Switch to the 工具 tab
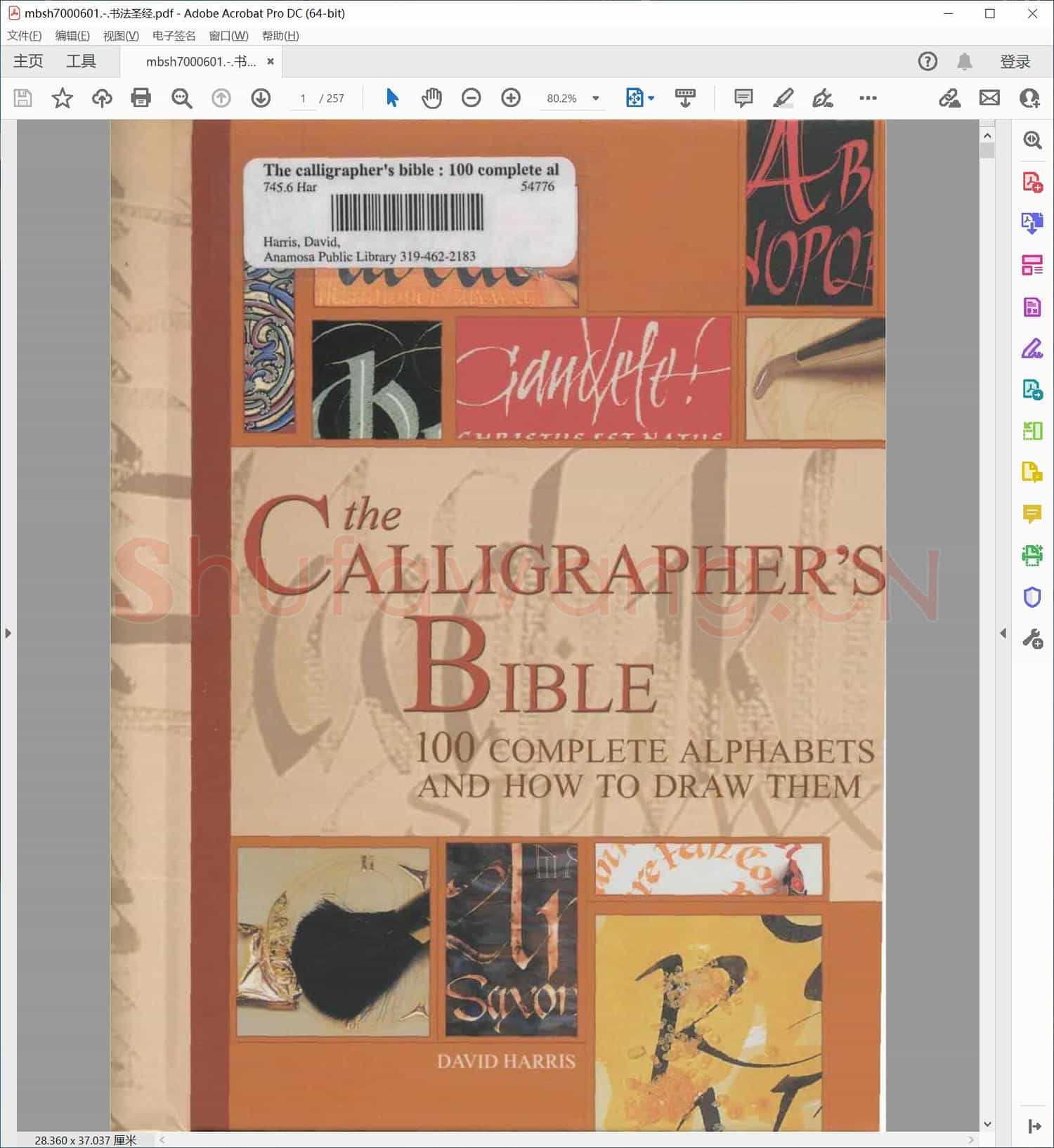The image size is (1054, 1148). [81, 61]
